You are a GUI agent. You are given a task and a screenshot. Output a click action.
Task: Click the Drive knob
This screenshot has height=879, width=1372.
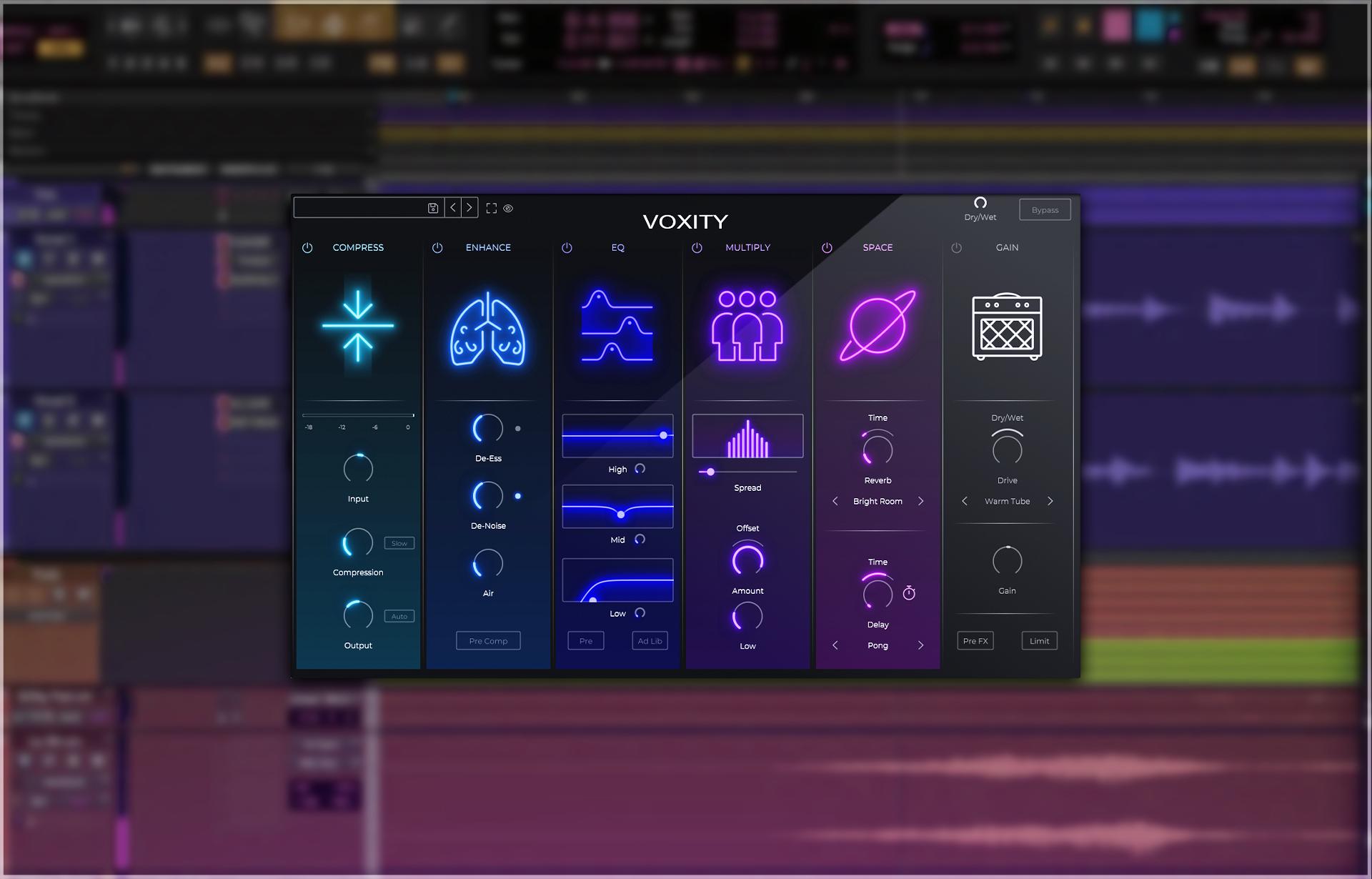(1007, 450)
